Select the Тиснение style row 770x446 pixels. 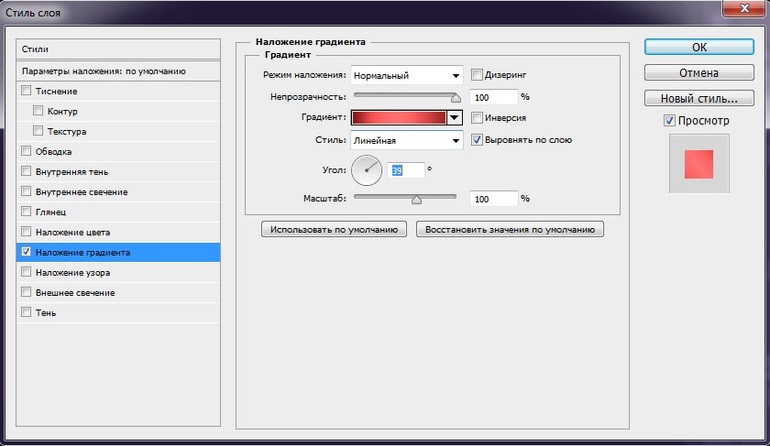(118, 91)
